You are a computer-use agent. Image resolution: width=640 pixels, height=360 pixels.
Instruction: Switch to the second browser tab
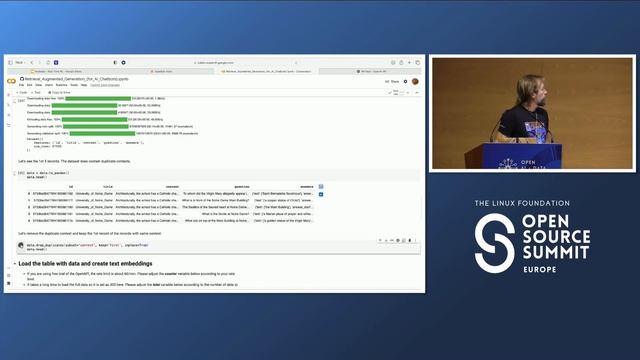[x=162, y=71]
